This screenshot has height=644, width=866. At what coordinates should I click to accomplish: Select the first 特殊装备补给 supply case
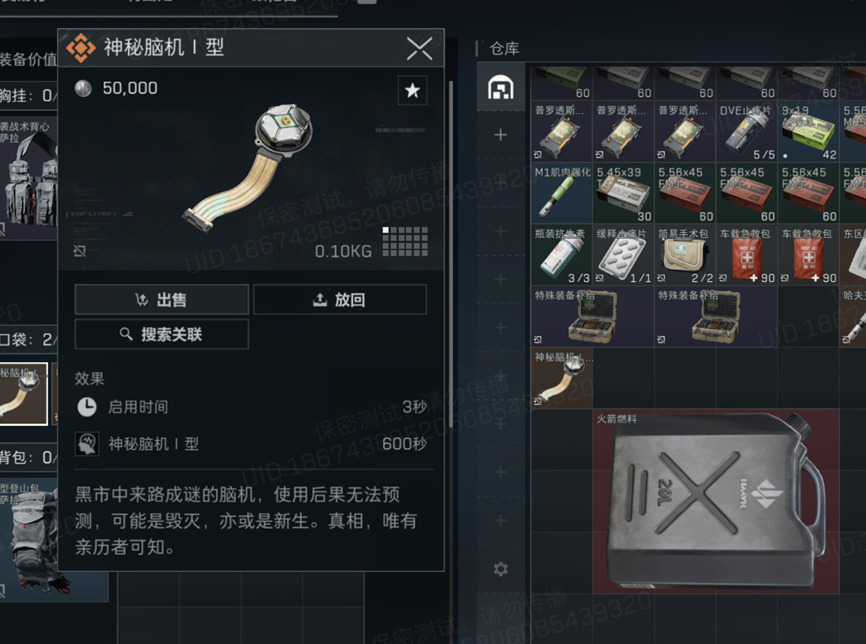593,316
